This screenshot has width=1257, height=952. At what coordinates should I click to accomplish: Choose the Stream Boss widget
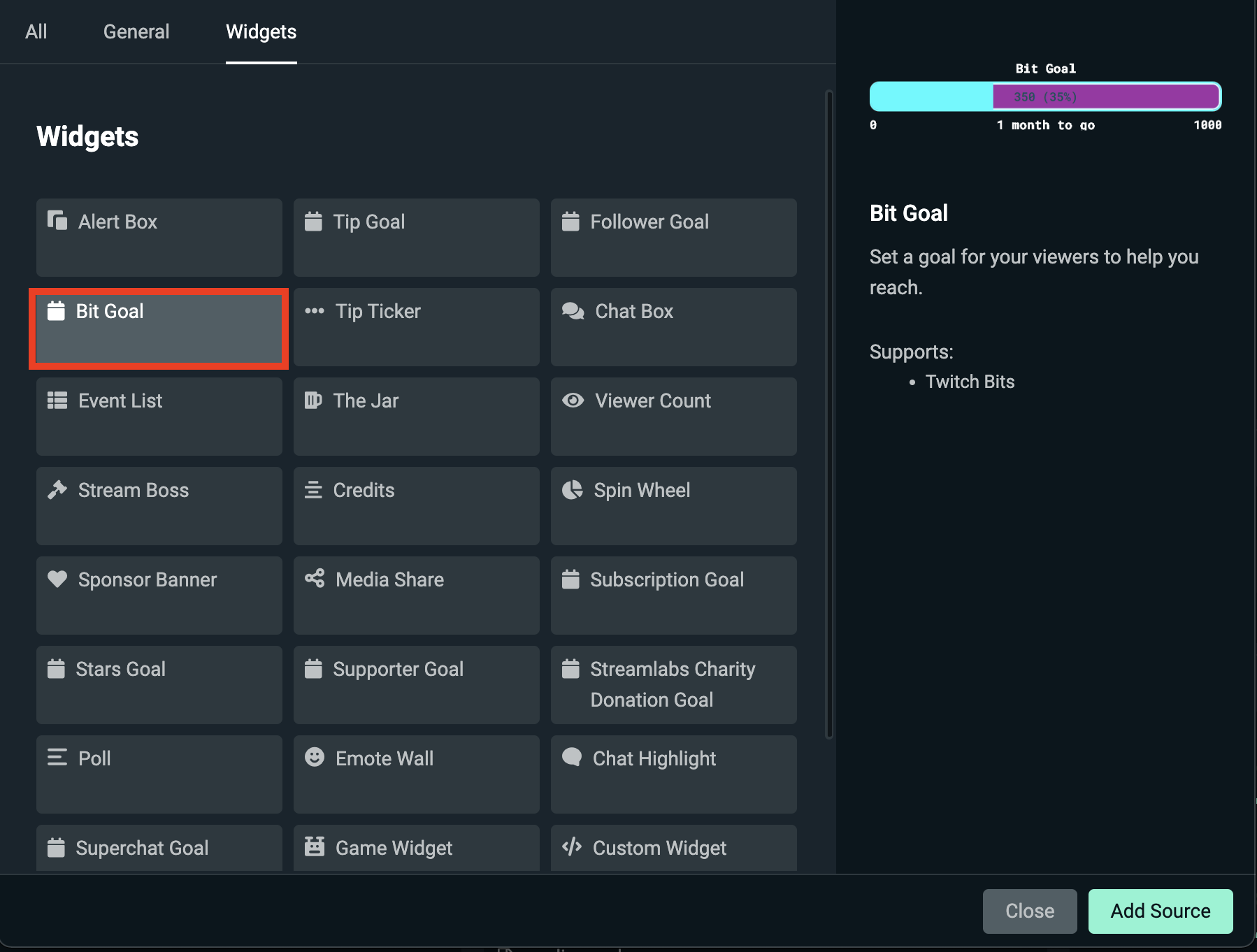[159, 506]
